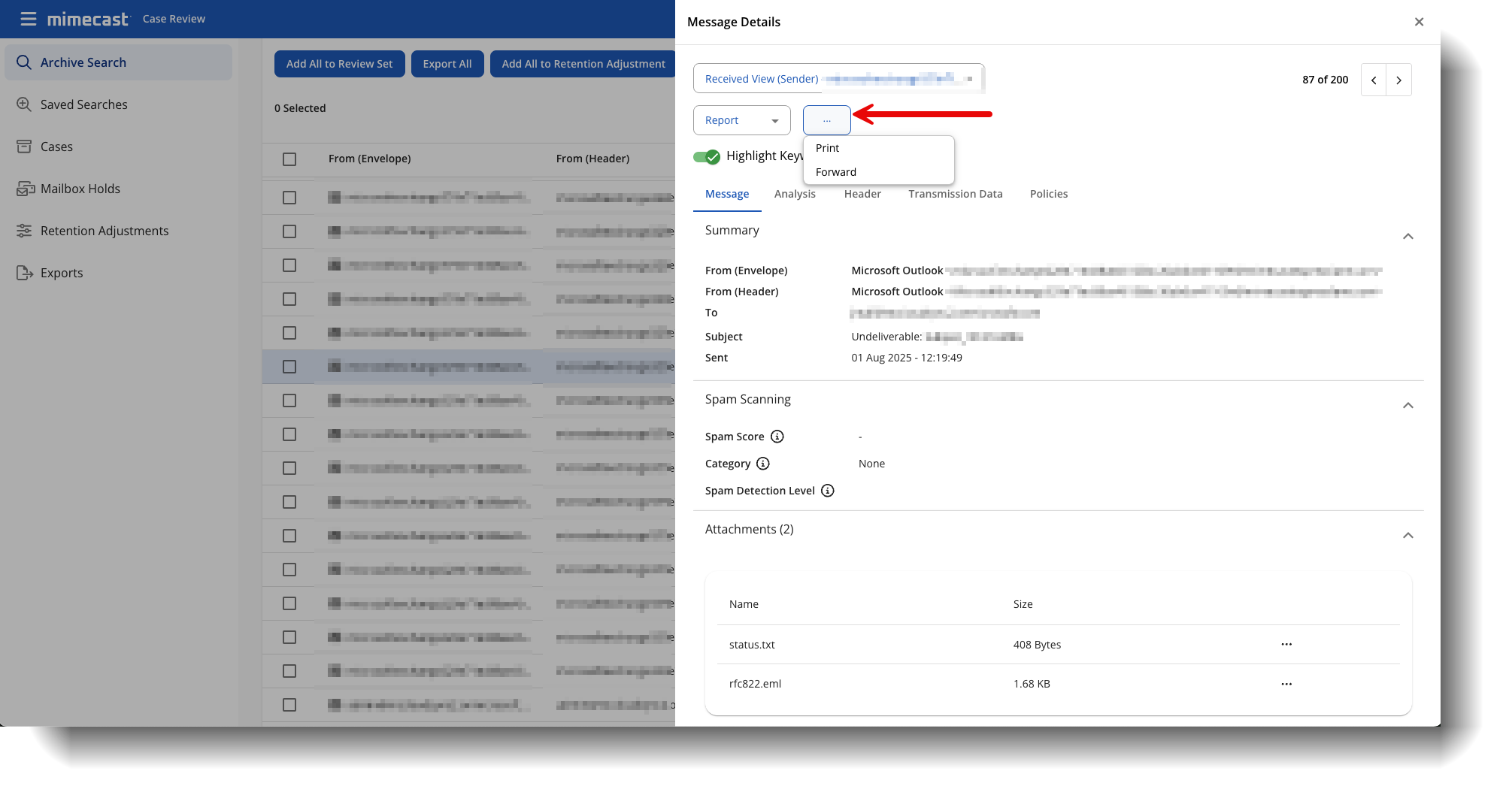
Task: Open the Exports section
Action: coord(61,273)
